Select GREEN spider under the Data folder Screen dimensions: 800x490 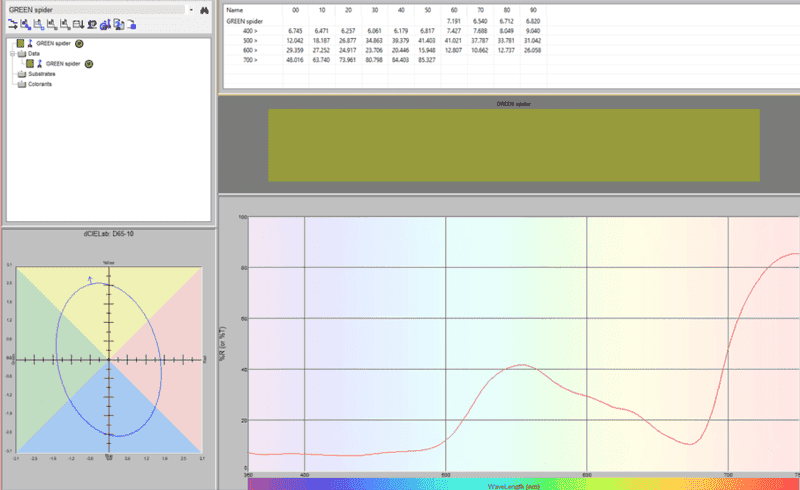pyautogui.click(x=63, y=64)
